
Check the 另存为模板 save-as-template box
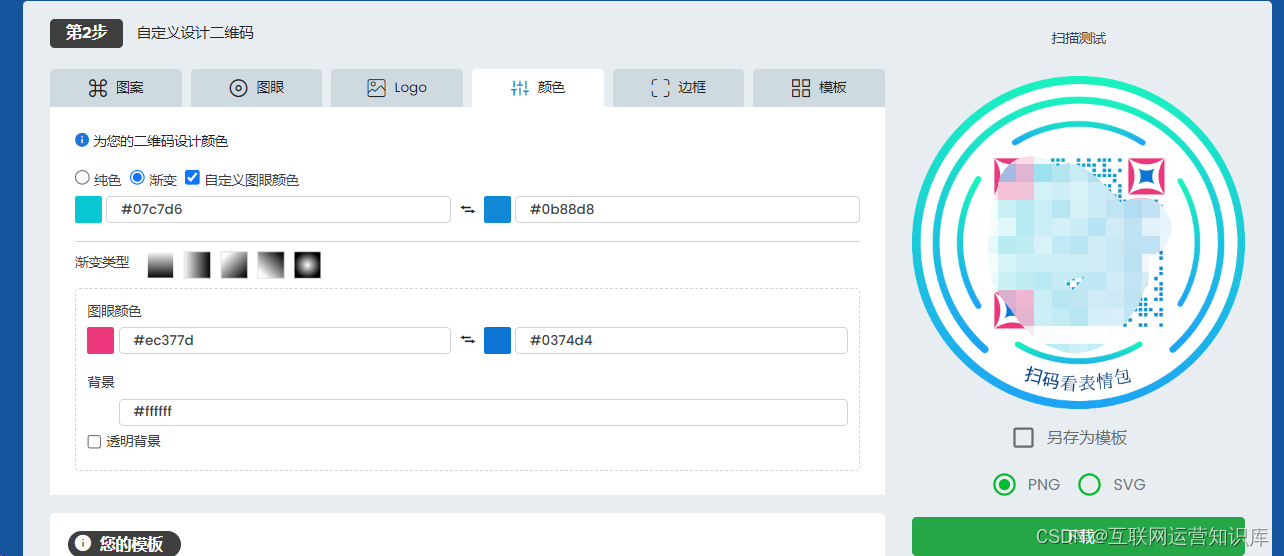click(x=1023, y=437)
